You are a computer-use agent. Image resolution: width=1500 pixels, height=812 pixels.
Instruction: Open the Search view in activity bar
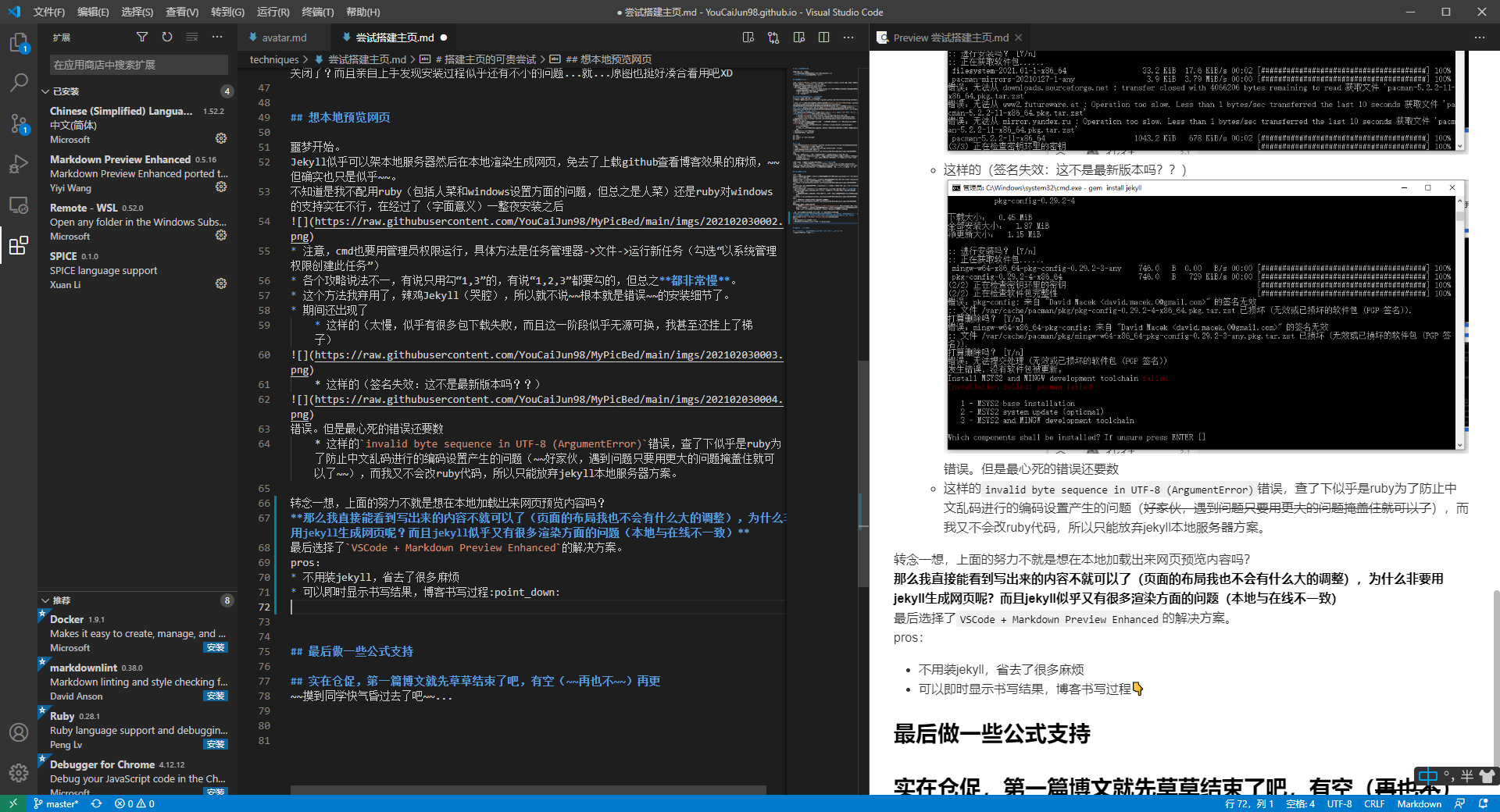pos(19,82)
